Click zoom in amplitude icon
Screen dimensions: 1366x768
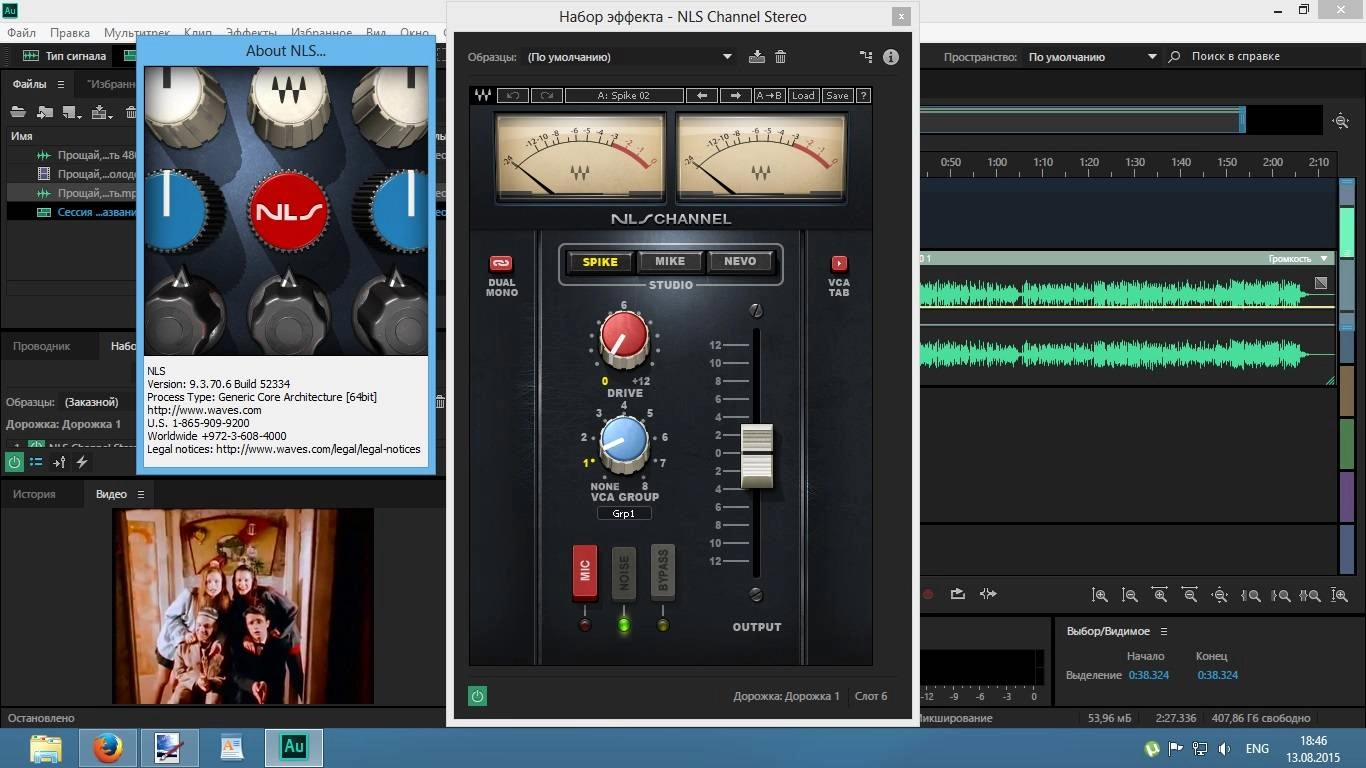coord(1100,595)
